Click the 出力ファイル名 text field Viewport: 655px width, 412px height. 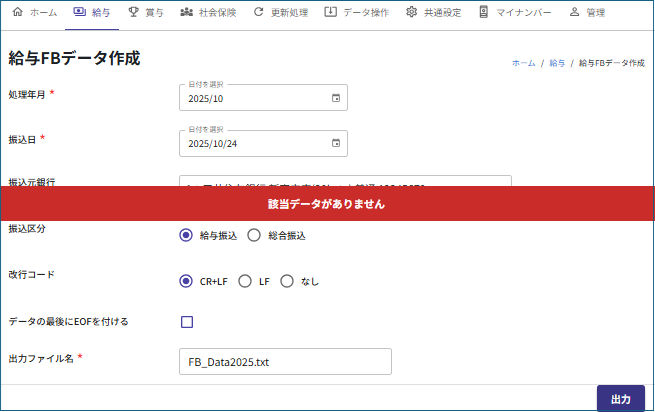click(285, 362)
